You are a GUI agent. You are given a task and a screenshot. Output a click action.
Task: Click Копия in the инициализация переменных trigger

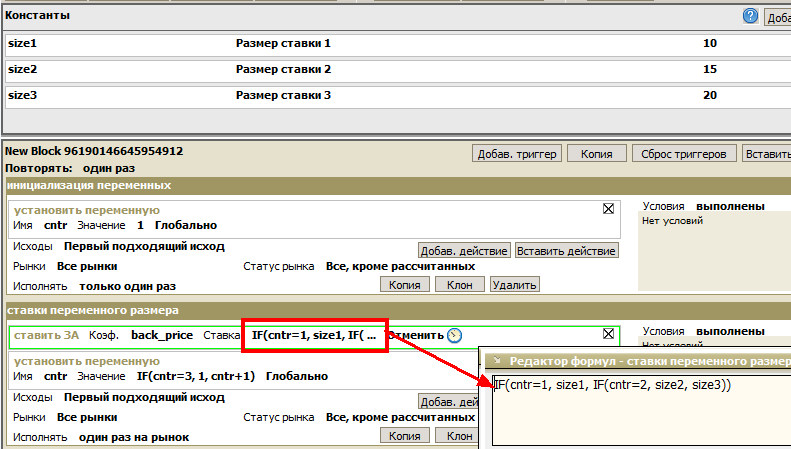pos(405,285)
